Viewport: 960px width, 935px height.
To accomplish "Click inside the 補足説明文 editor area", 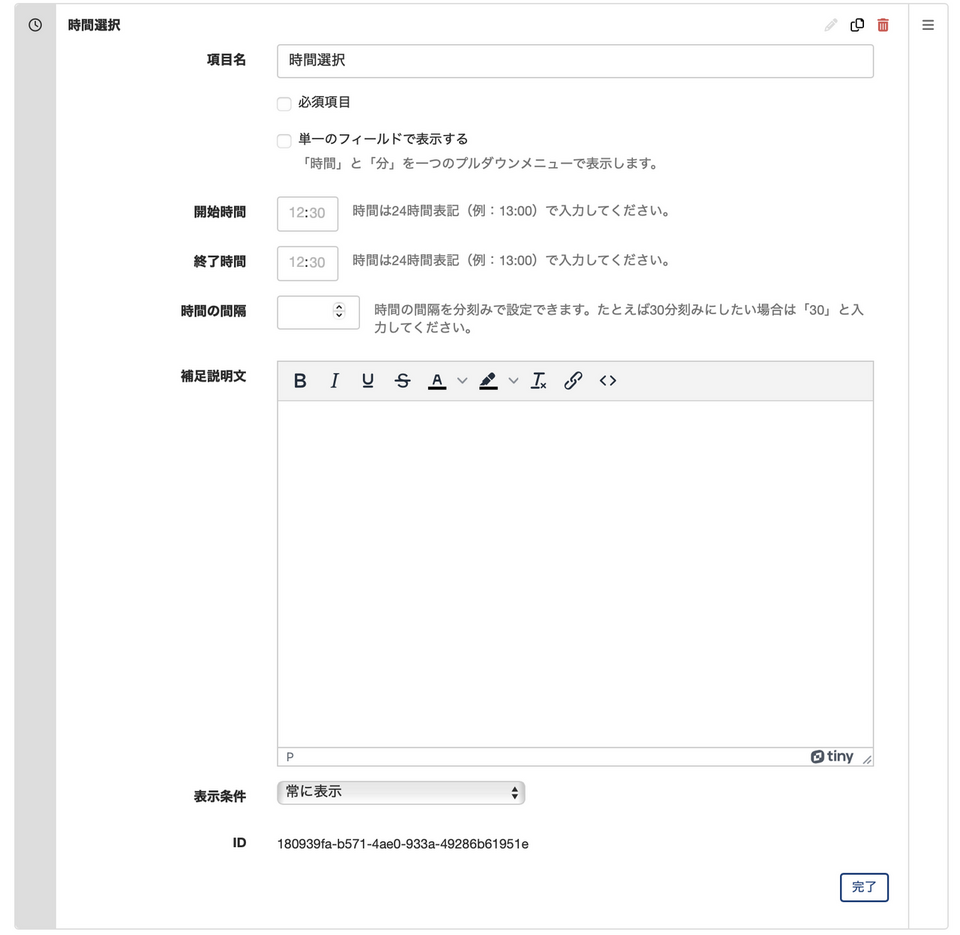I will point(575,574).
